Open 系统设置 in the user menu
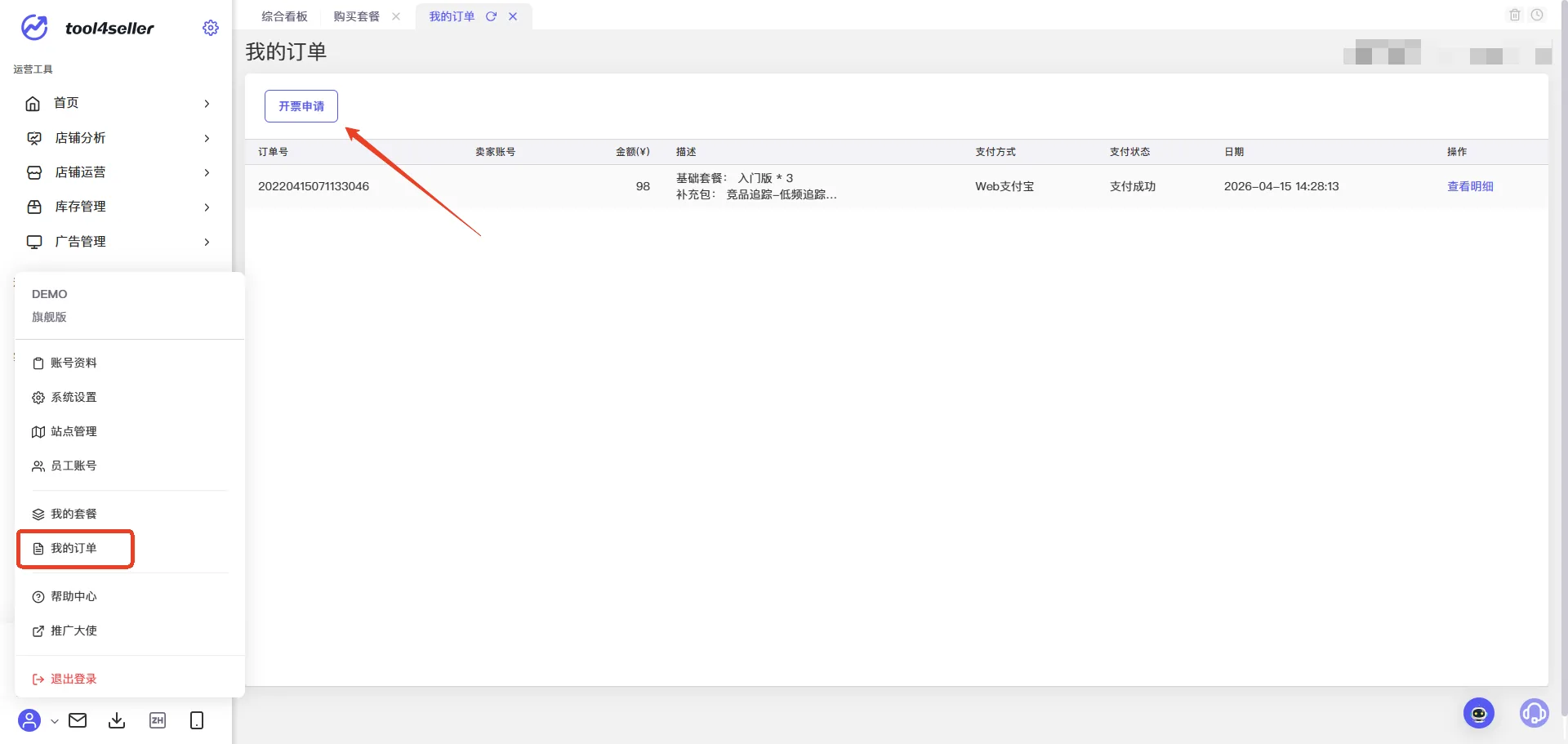Screen dimensions: 1568x744 pyautogui.click(x=65, y=397)
